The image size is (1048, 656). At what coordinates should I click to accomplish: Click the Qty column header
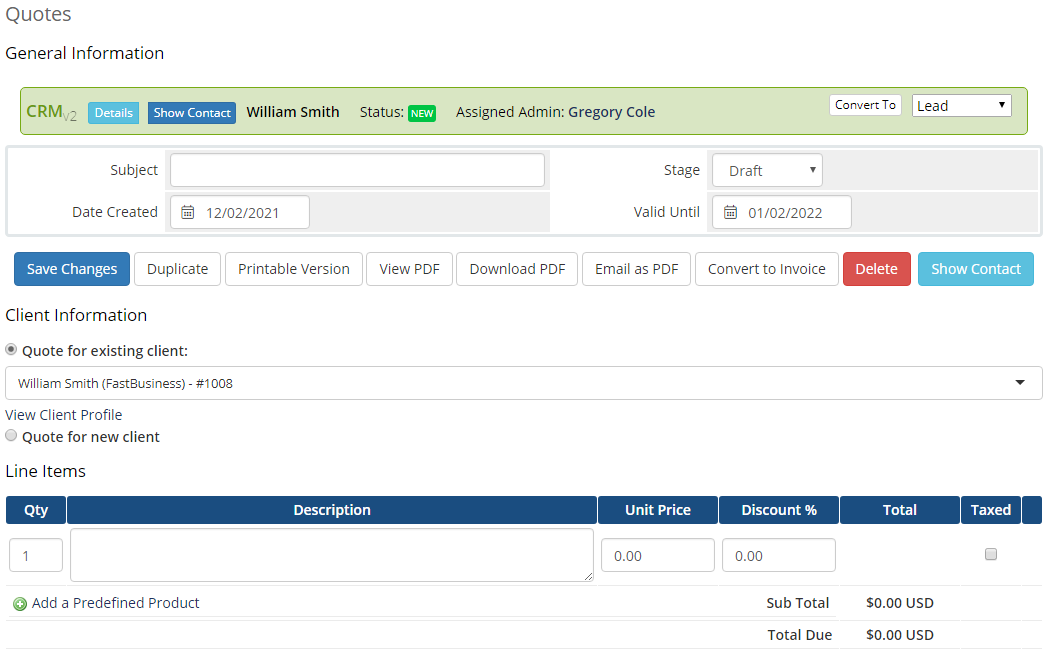36,510
